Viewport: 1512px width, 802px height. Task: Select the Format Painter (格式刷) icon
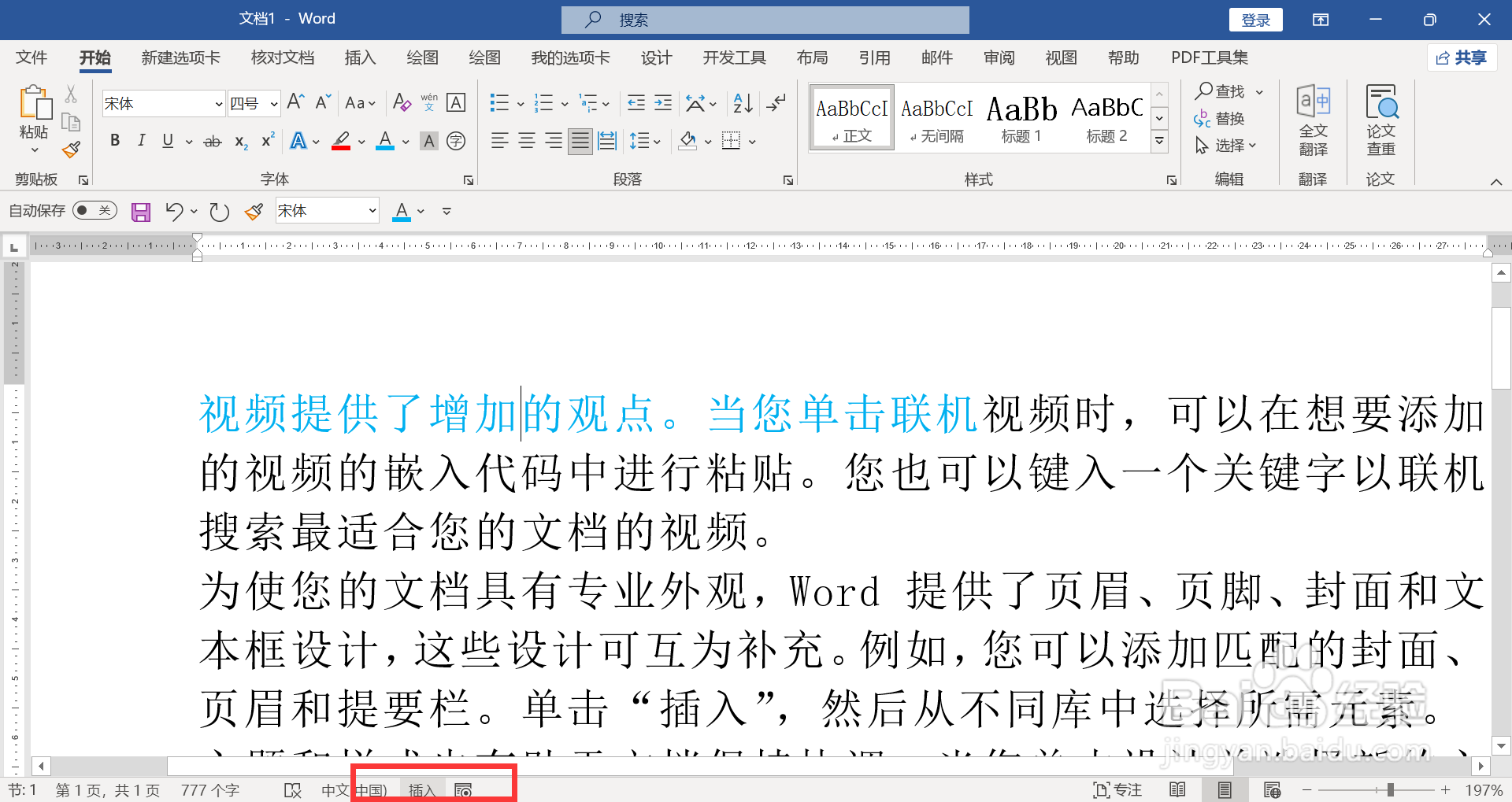click(70, 150)
